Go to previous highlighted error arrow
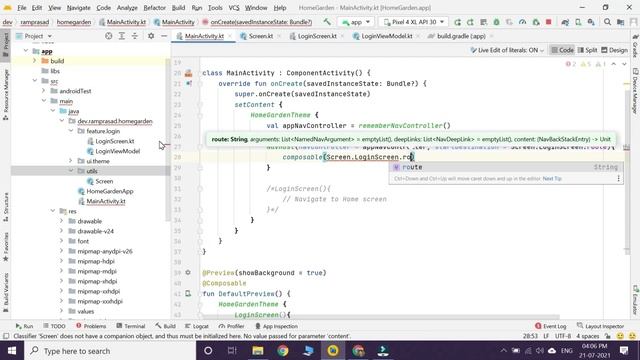Viewport: 640px width, 360px height. pos(613,64)
